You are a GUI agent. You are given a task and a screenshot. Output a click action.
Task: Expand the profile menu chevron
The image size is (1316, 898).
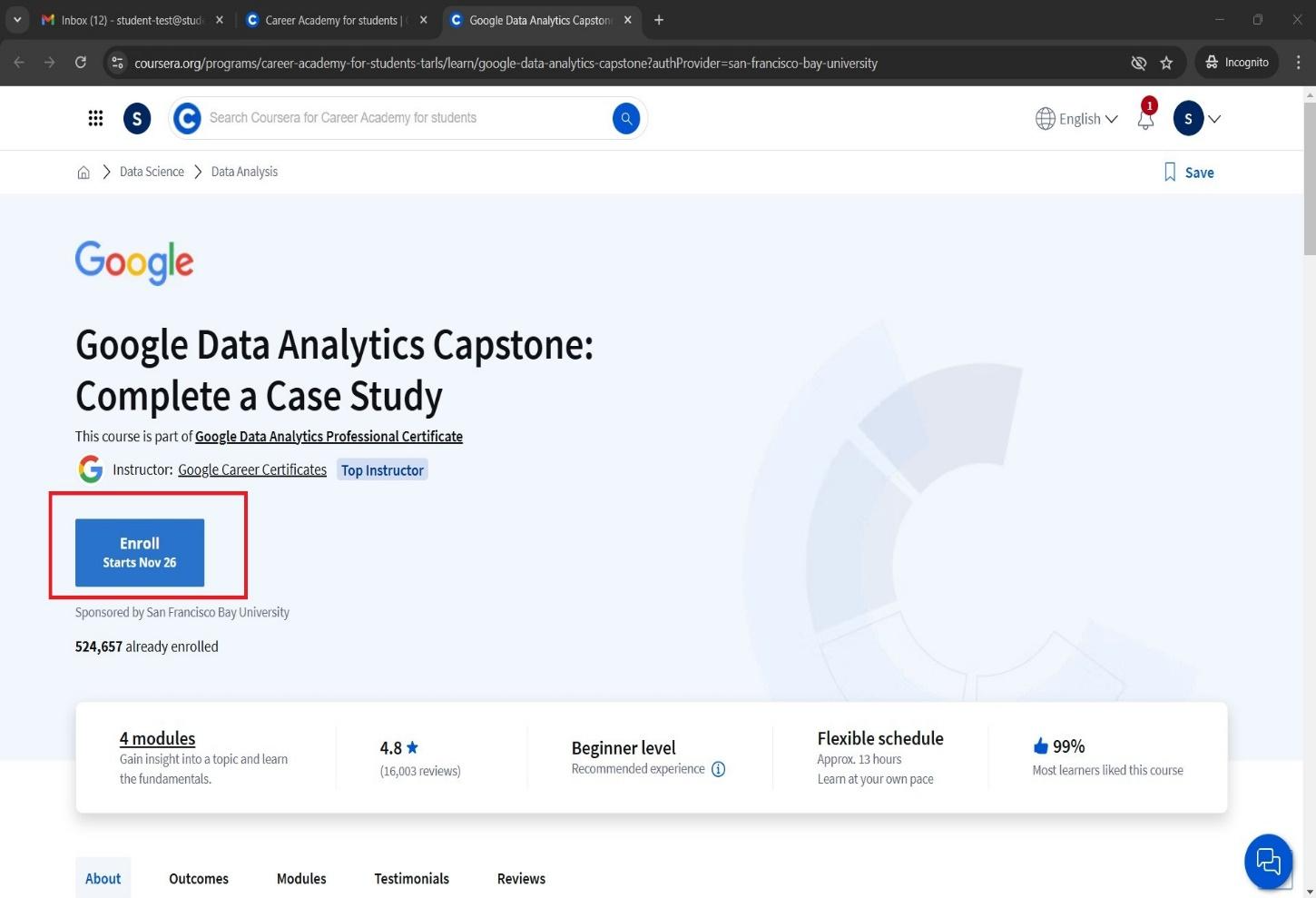coord(1214,119)
